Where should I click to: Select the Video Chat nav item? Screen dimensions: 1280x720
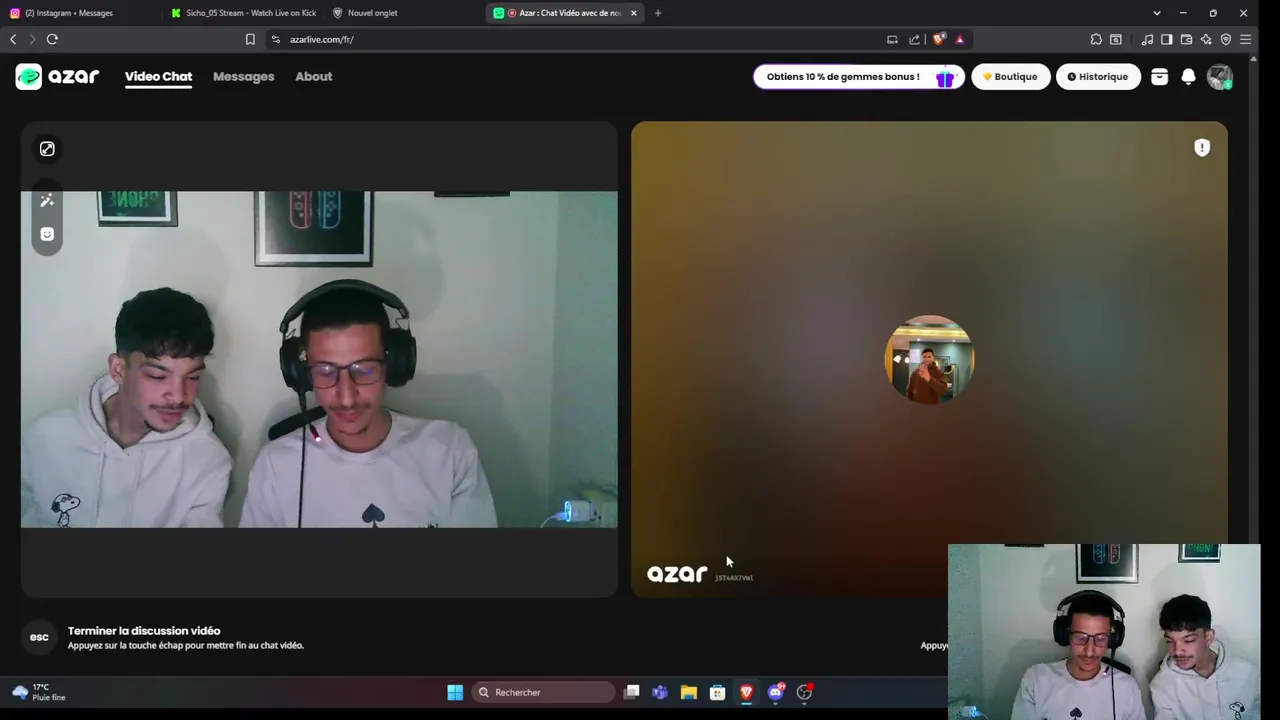point(158,77)
